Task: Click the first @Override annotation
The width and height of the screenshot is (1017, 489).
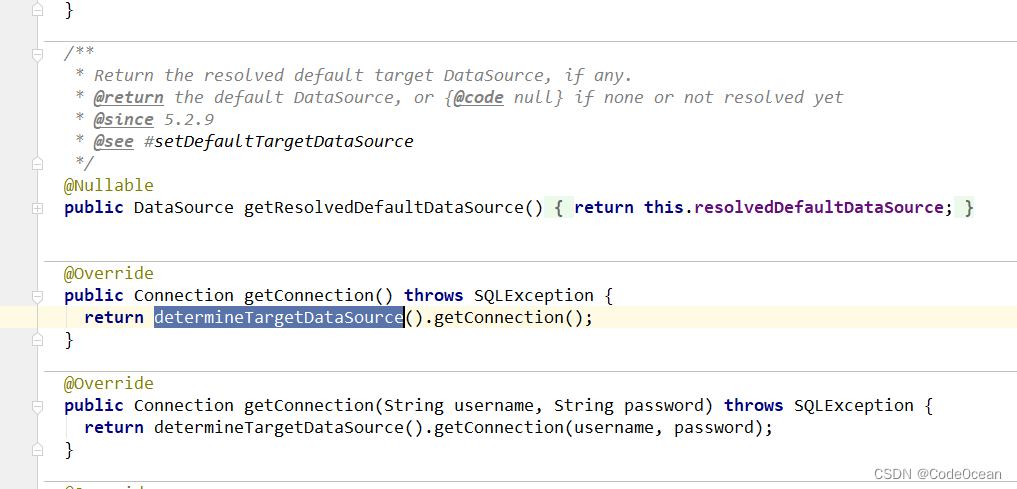Action: click(108, 274)
